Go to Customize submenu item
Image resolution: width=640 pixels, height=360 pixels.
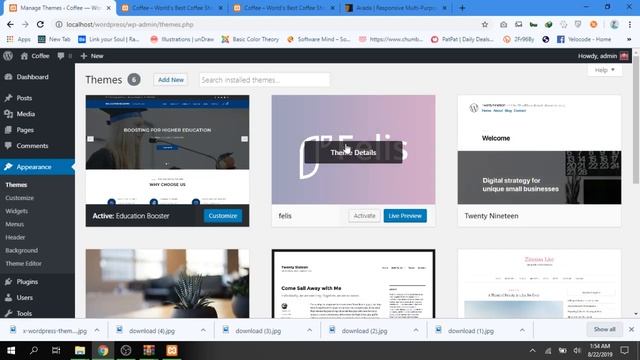(20, 198)
